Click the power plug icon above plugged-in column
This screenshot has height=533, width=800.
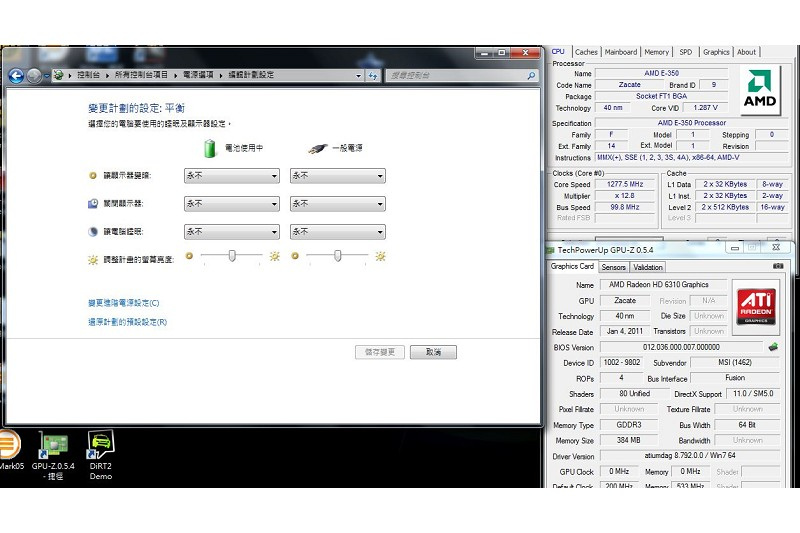click(x=318, y=148)
